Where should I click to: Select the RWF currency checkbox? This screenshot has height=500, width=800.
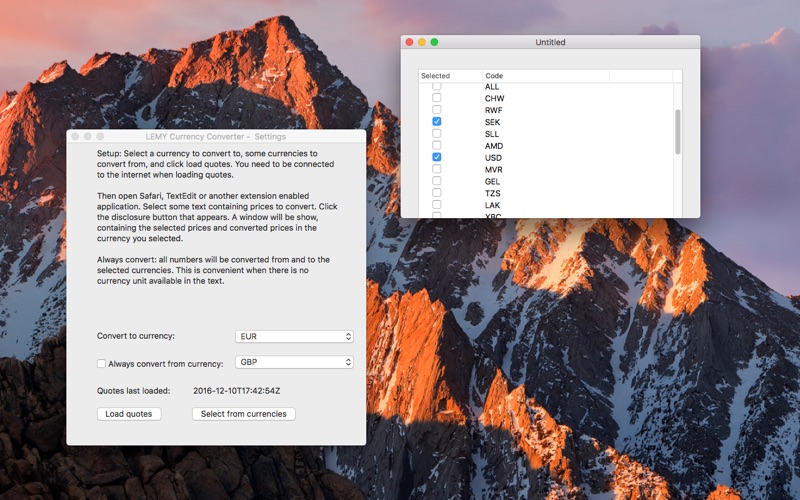(x=437, y=110)
